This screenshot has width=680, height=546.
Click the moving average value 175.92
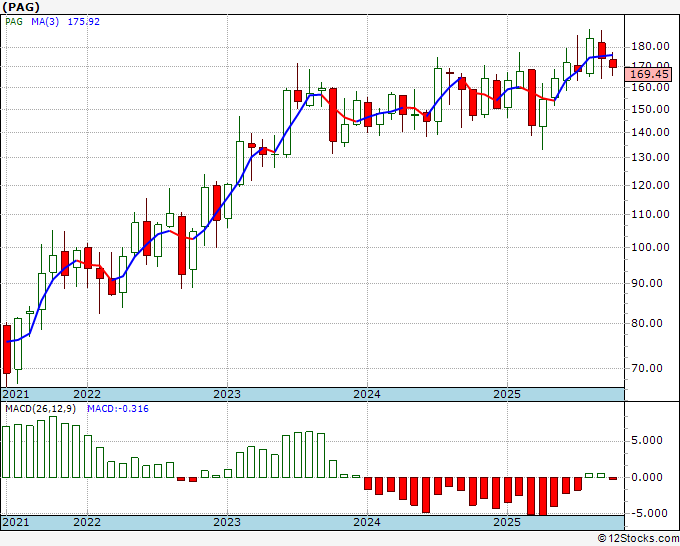[84, 22]
